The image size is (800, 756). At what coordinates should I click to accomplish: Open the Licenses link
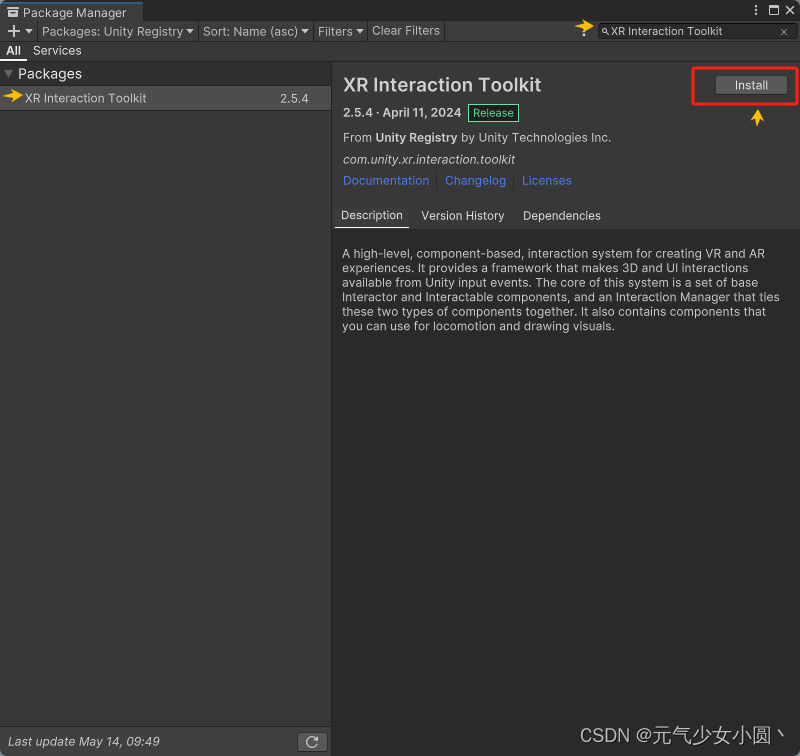(546, 181)
